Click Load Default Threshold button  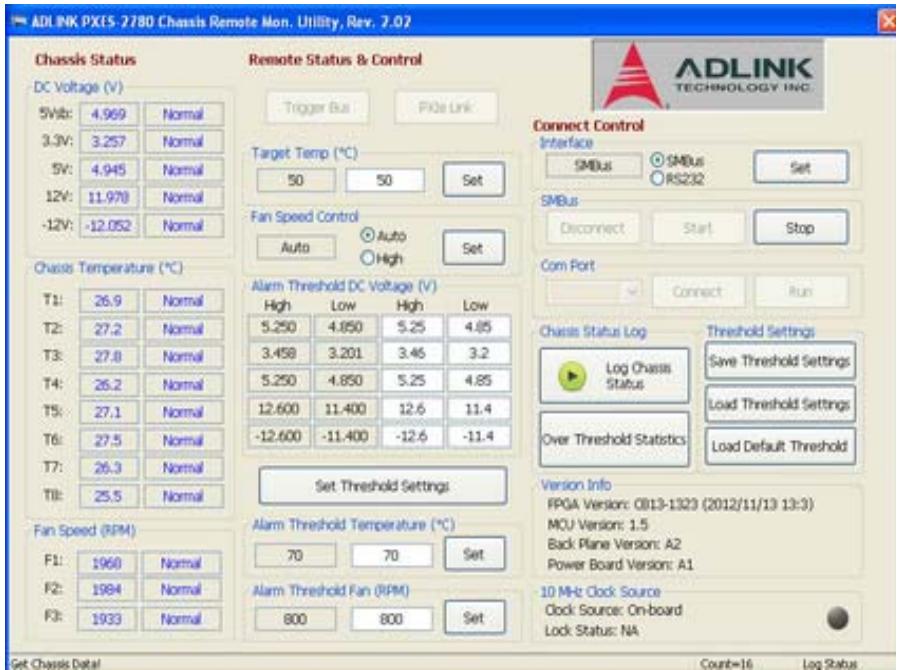point(780,446)
